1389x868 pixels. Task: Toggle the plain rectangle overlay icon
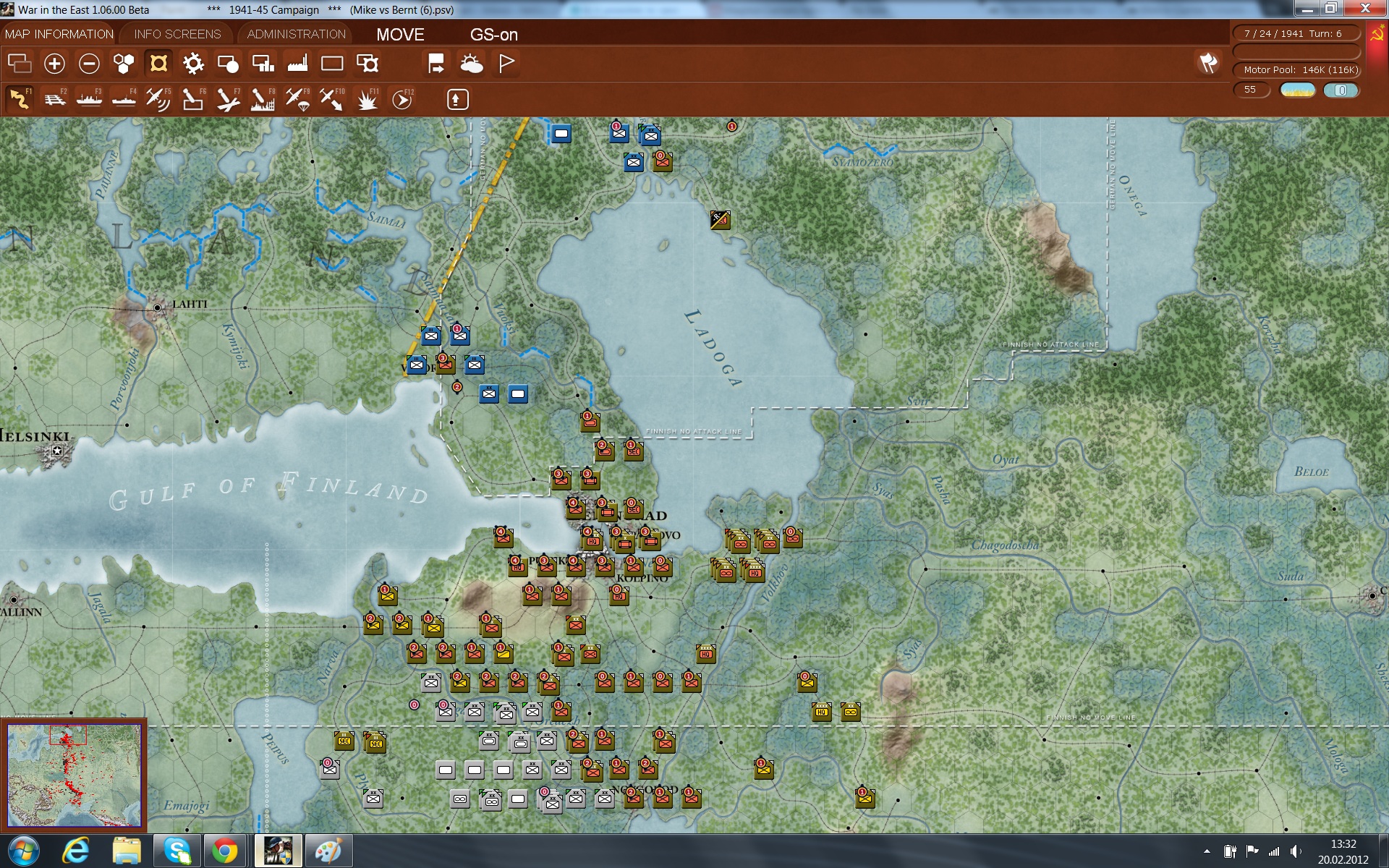[332, 64]
